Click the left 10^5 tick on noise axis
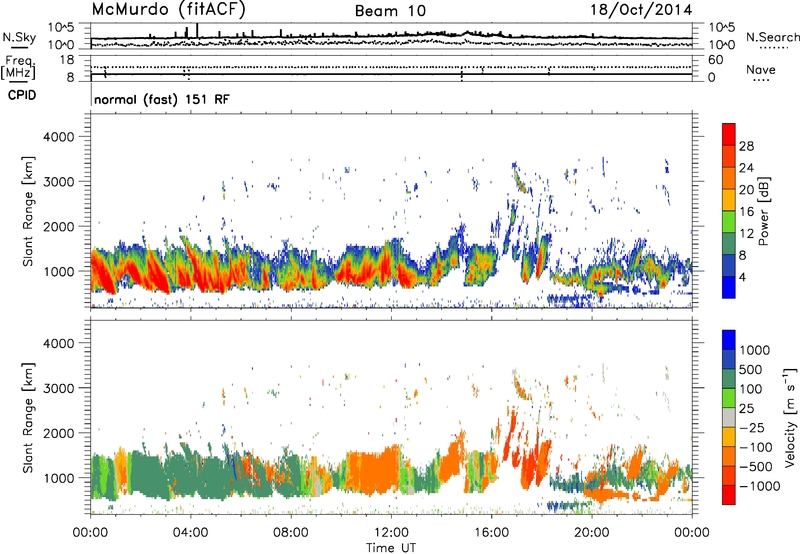800x554 pixels. [61, 28]
